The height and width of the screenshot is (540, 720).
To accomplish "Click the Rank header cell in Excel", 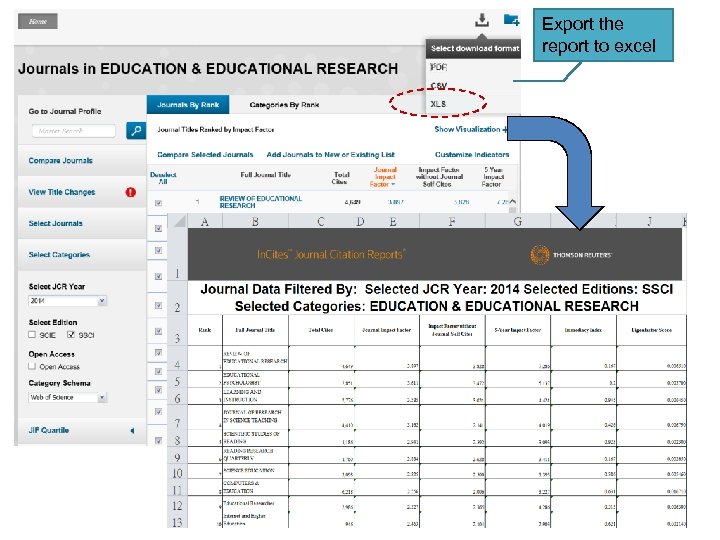I will [205, 330].
